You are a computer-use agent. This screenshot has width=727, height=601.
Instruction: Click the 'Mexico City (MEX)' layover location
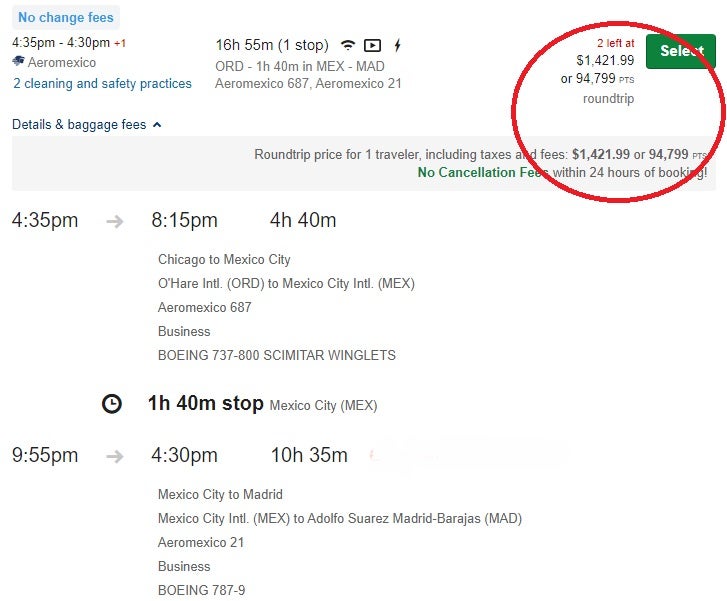click(323, 405)
